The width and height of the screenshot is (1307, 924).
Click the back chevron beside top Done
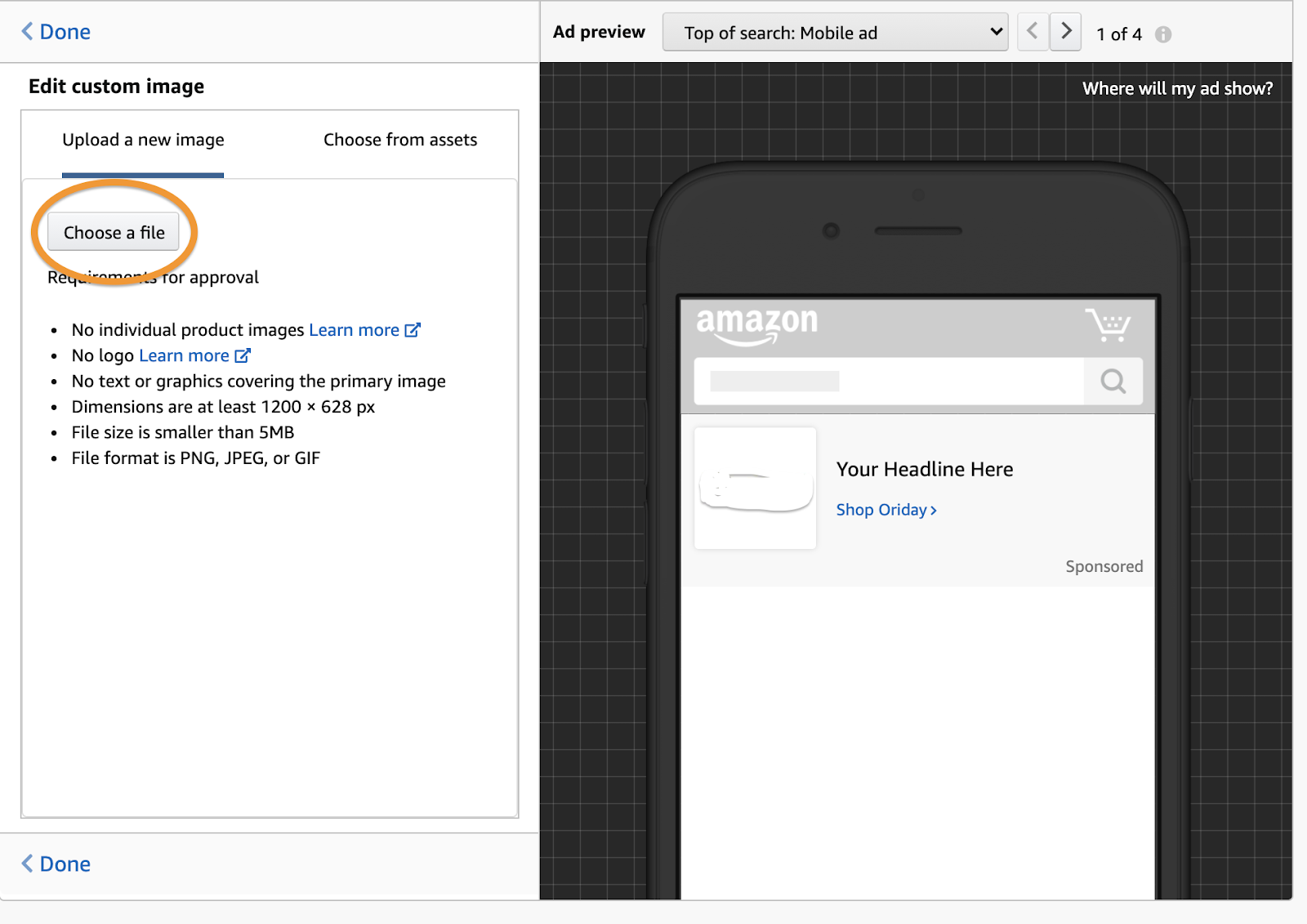(x=27, y=32)
